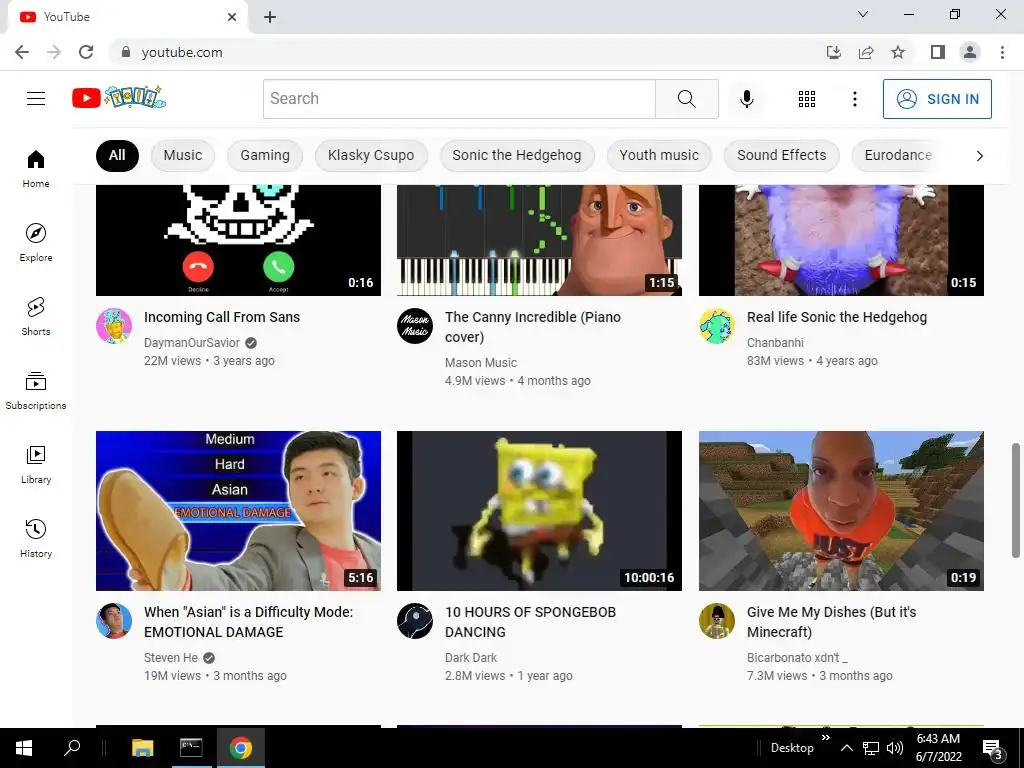
Task: Open the Minecraft dishes video thumbnail
Action: click(841, 511)
